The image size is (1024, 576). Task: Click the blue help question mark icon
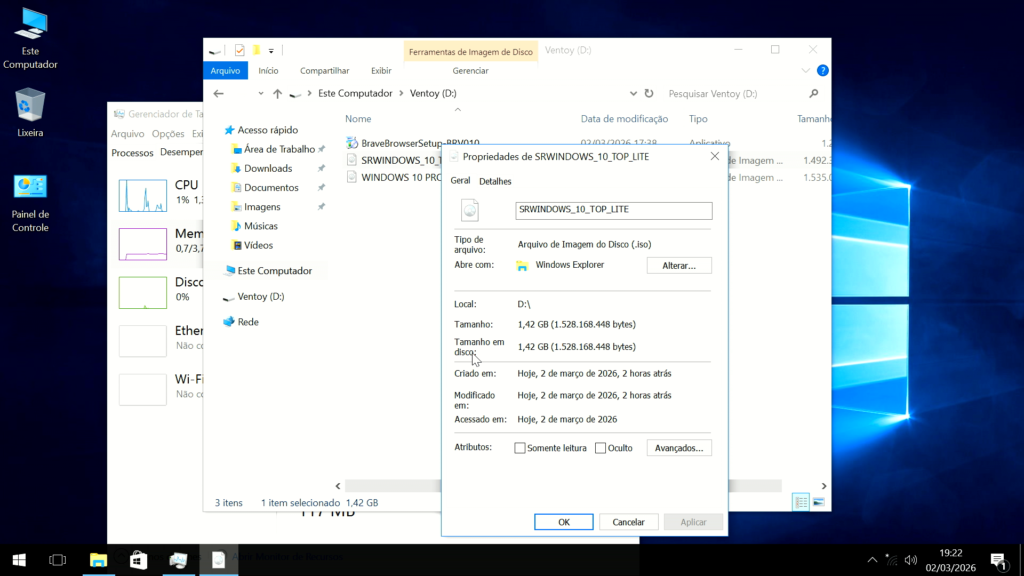[822, 71]
